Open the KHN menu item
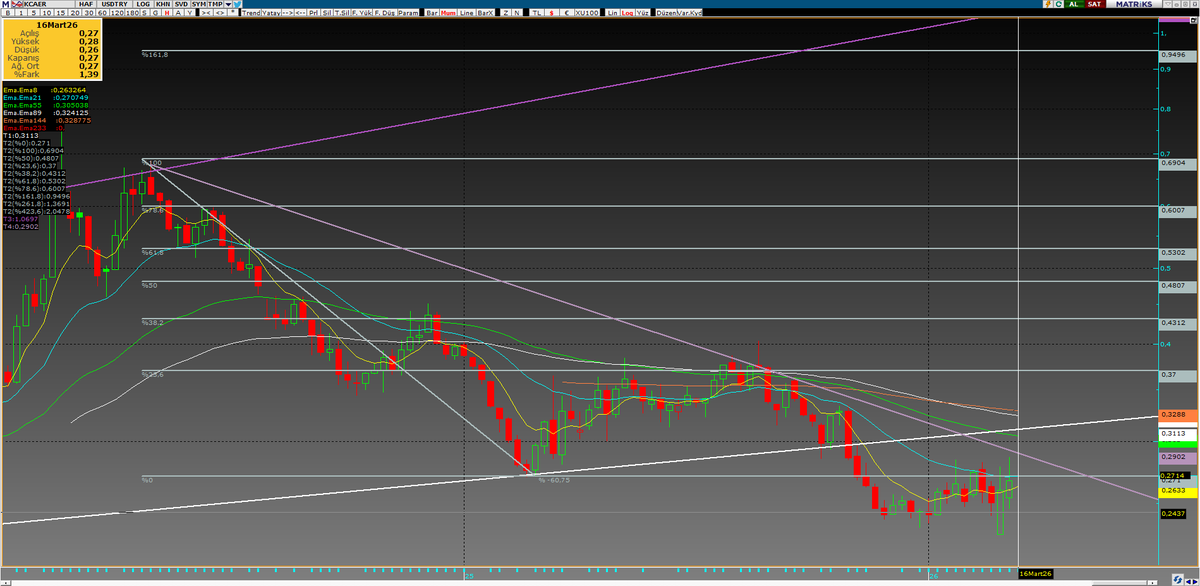Image resolution: width=1200 pixels, height=586 pixels. (x=163, y=4)
